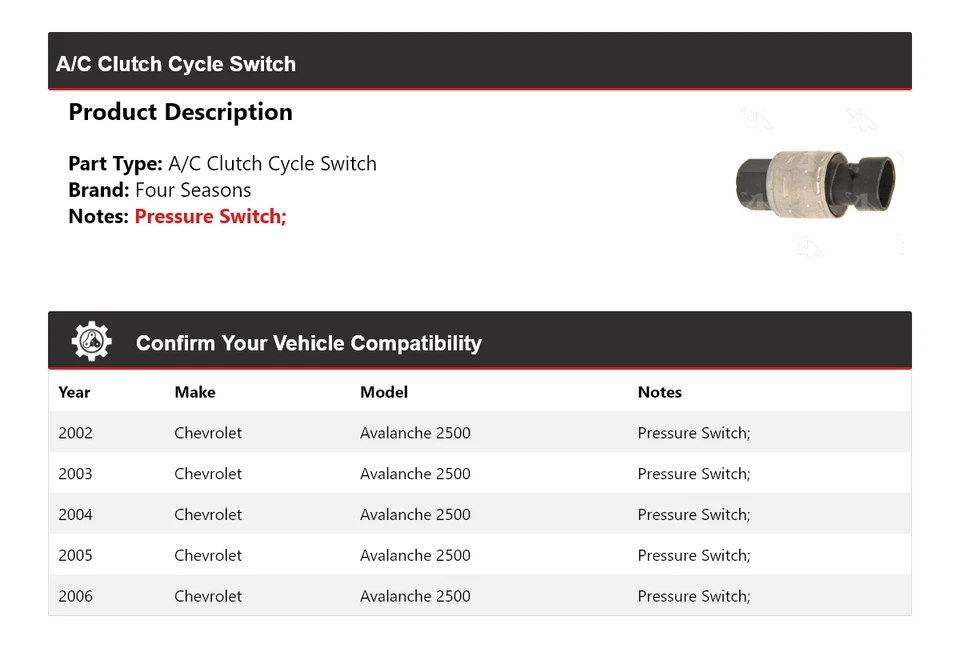Click the red Pressure Switch note

click(x=210, y=216)
